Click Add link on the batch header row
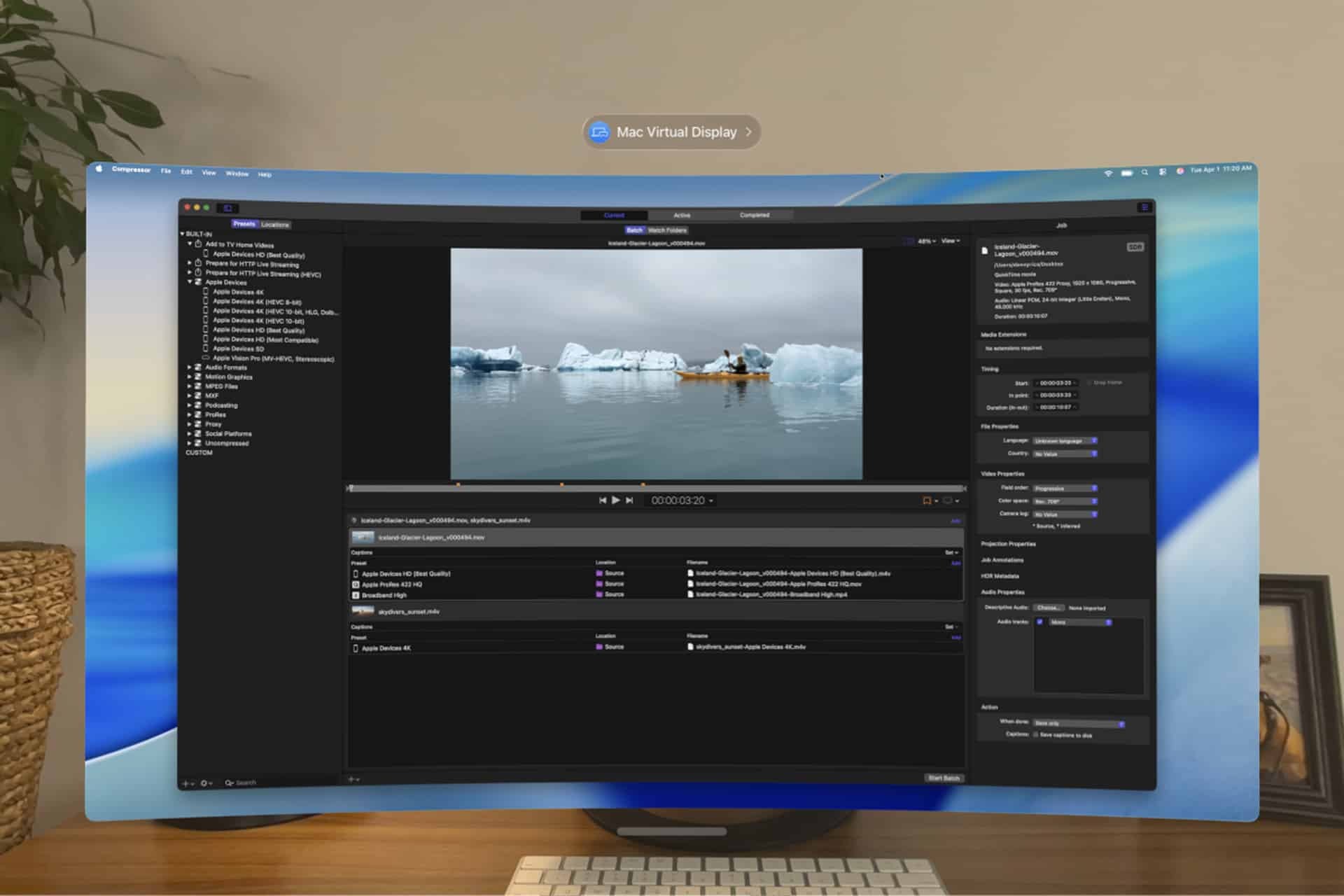This screenshot has height=896, width=1344. coord(955,521)
